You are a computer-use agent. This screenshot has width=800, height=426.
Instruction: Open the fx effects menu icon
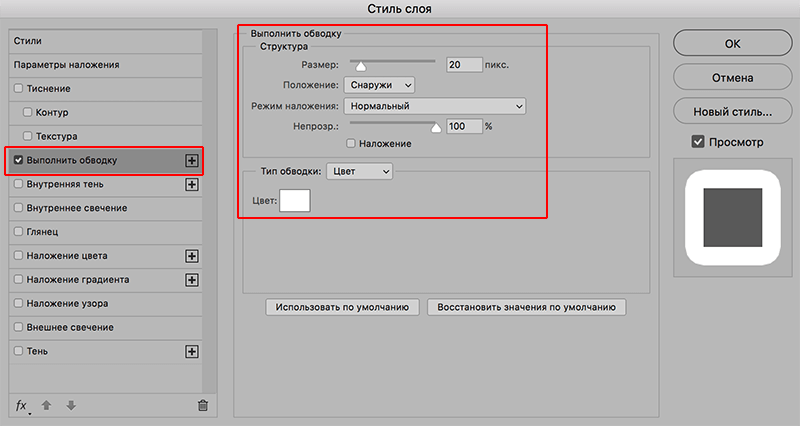22,405
